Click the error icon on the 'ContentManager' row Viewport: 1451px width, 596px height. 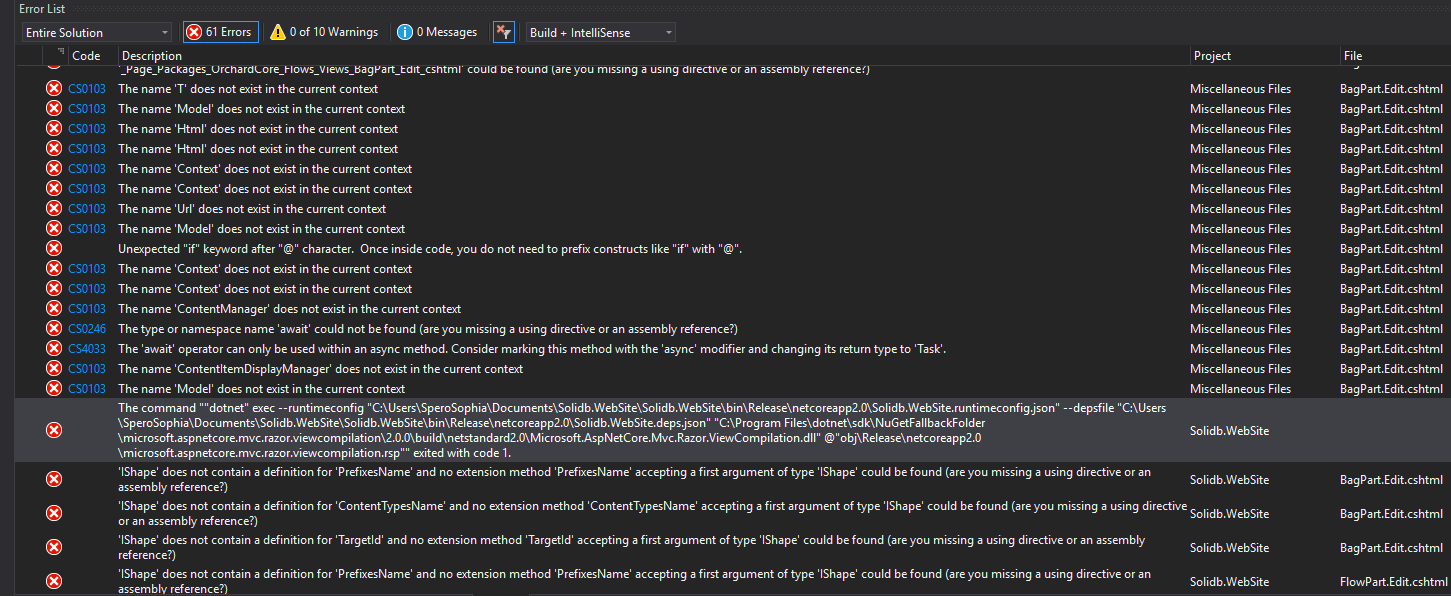(54, 309)
